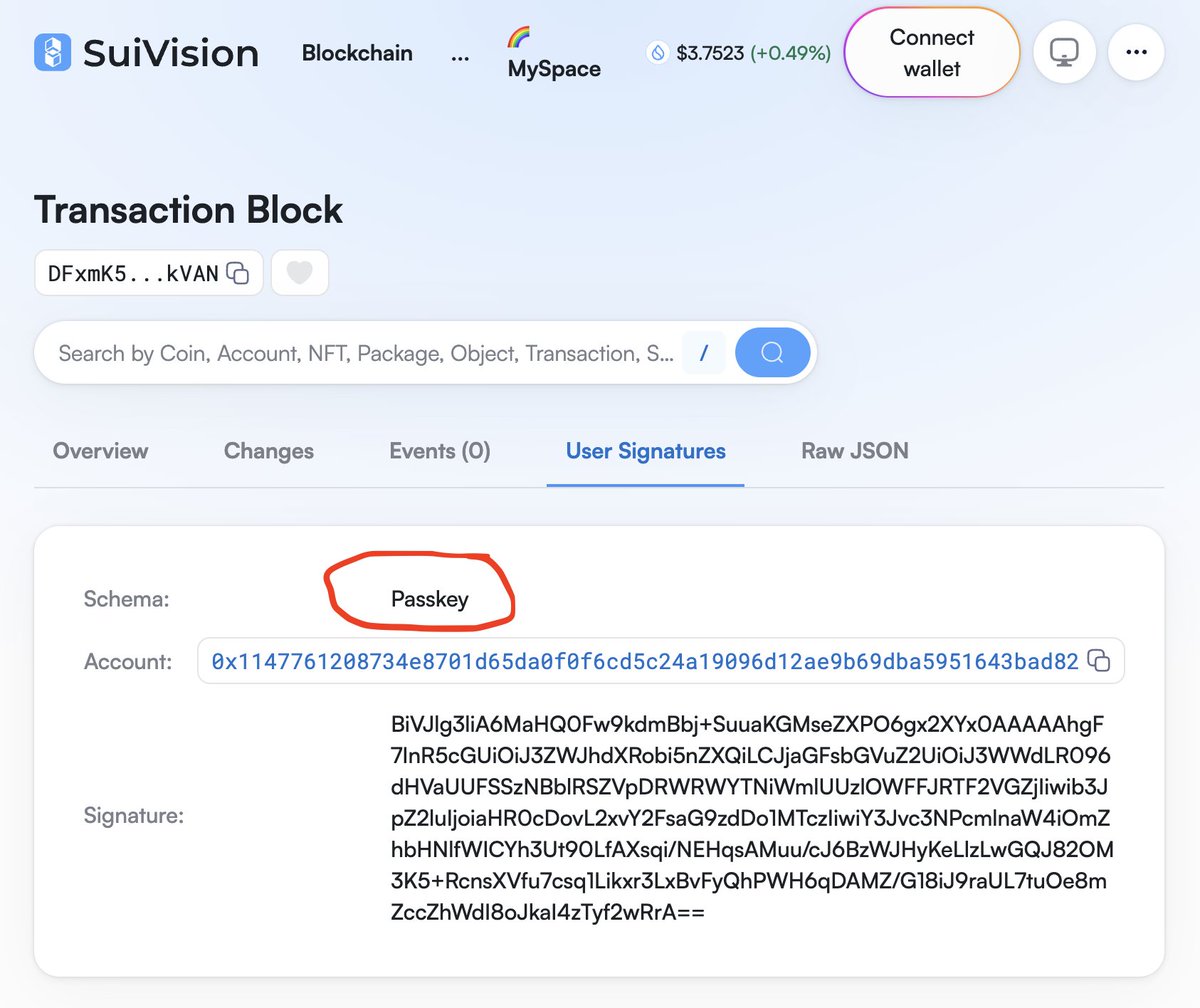Click the blue search magnifier button
Viewport: 1200px width, 1008px height.
(x=772, y=353)
